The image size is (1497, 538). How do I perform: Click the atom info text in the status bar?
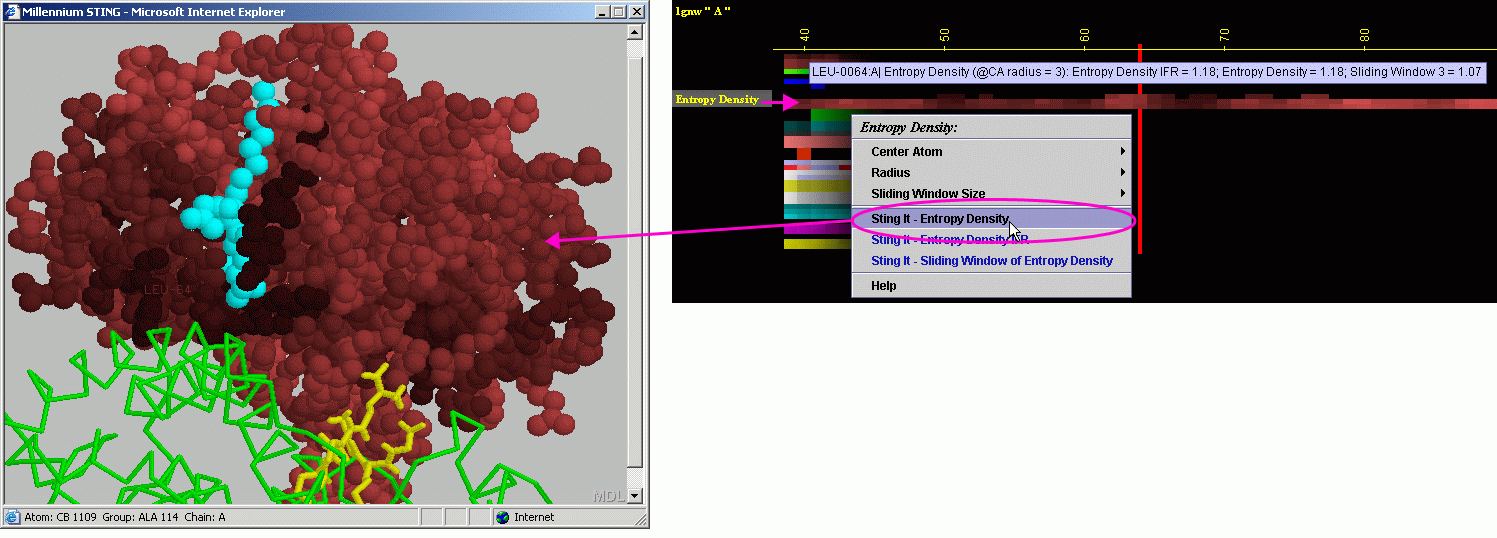tap(125, 517)
